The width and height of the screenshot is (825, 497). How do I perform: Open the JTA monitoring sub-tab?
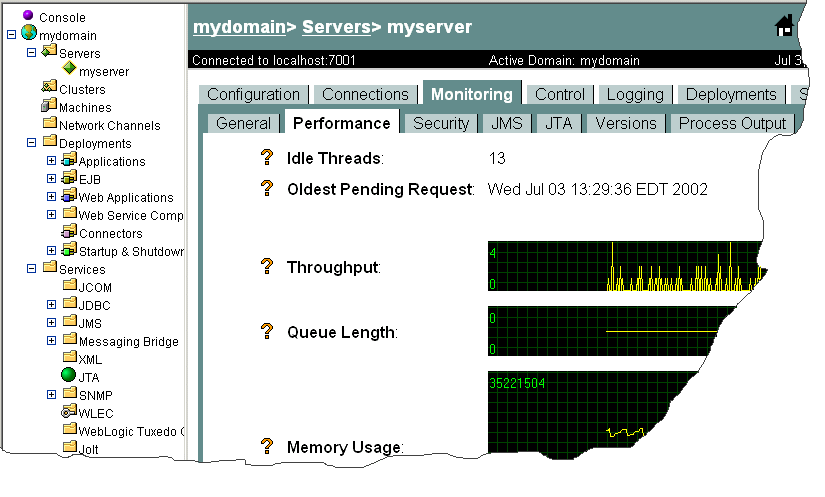point(558,123)
